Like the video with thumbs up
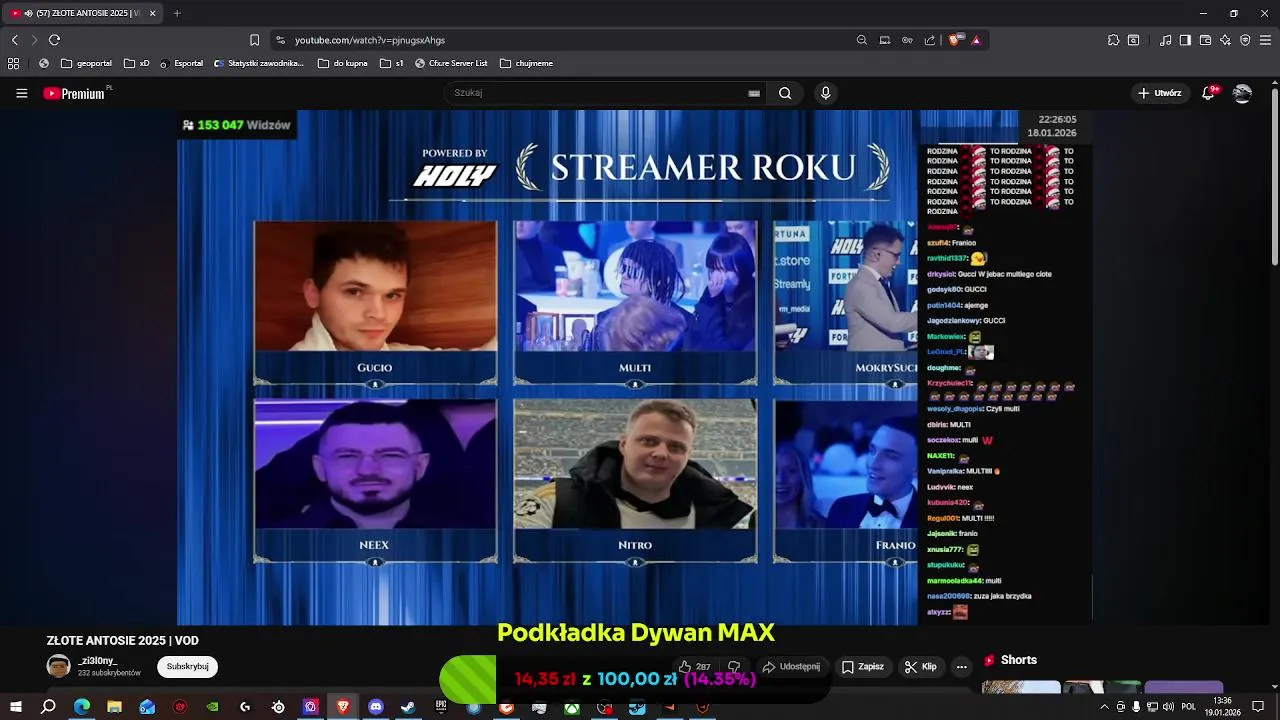Image resolution: width=1280 pixels, height=720 pixels. (x=694, y=667)
